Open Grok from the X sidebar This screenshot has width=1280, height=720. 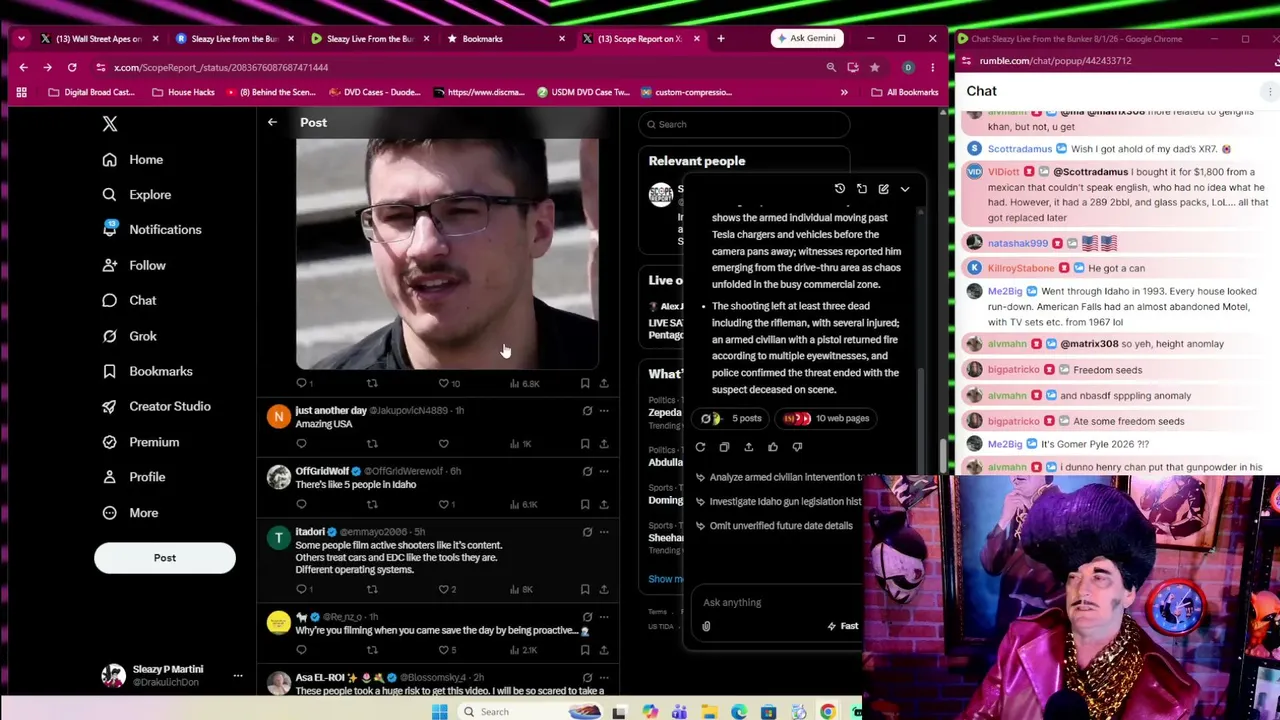(x=130, y=336)
